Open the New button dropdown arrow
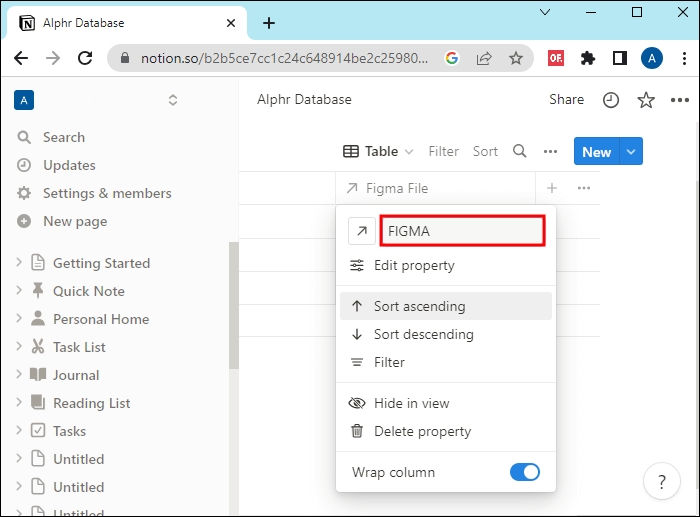This screenshot has width=700, height=517. pos(630,152)
